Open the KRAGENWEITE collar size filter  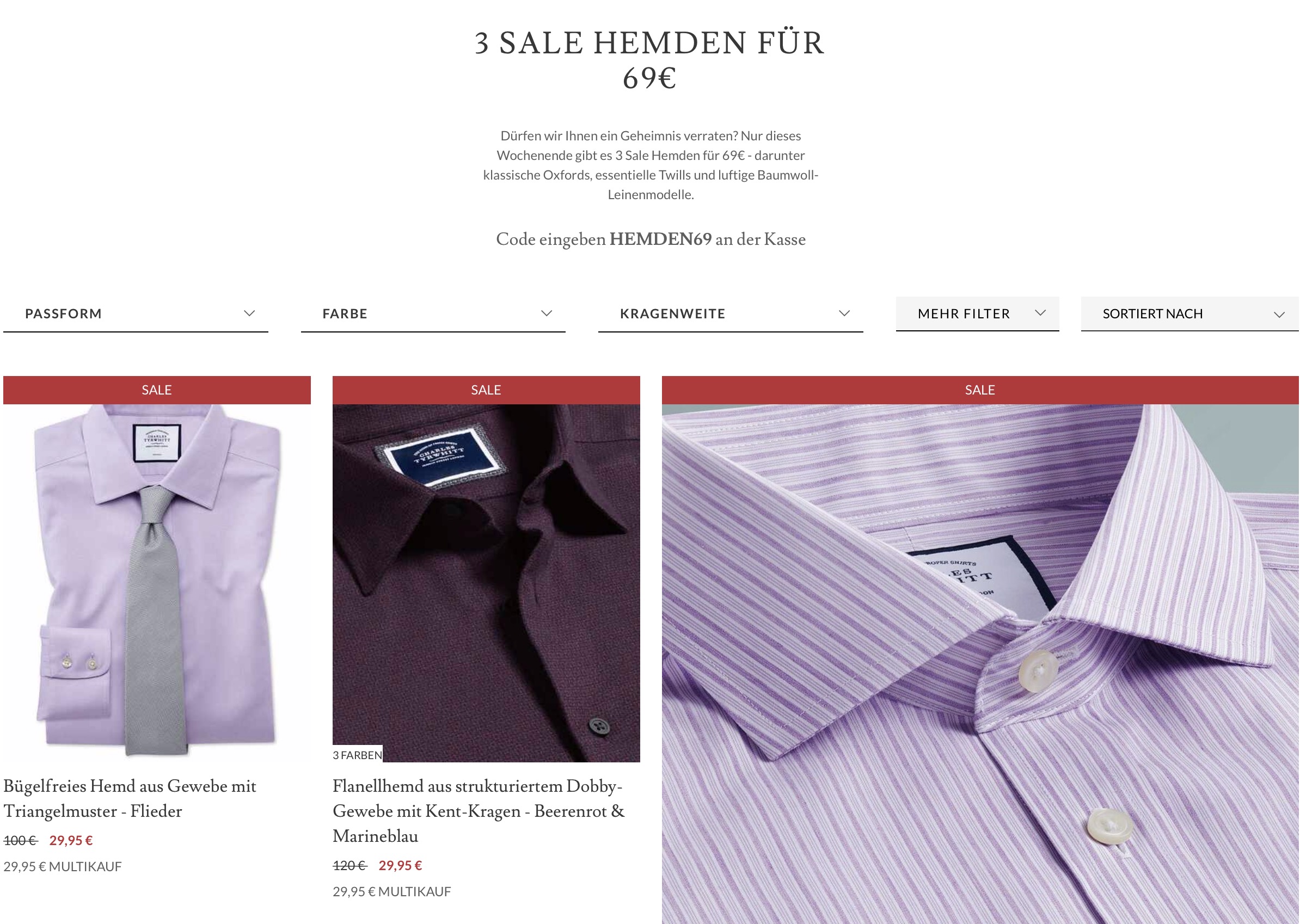click(730, 314)
